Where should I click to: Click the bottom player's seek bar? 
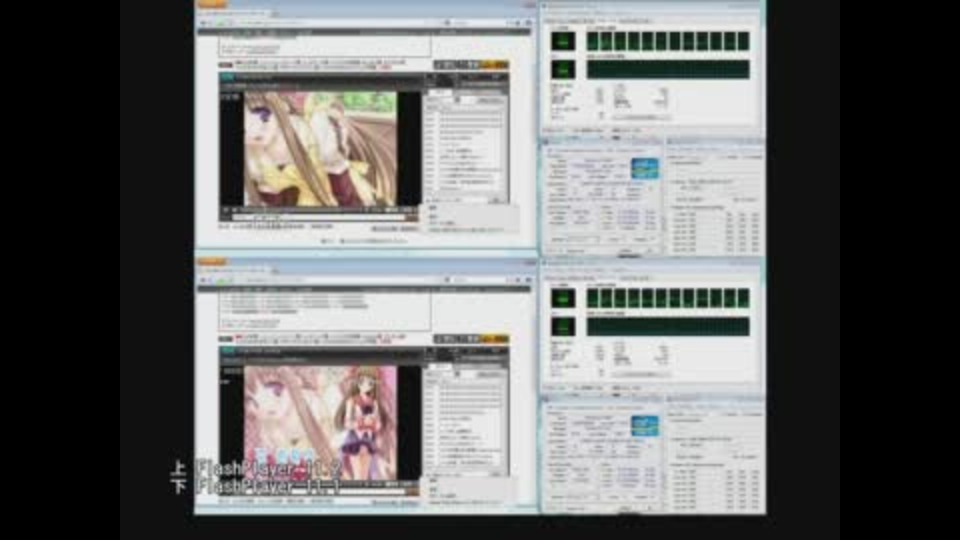coord(300,484)
